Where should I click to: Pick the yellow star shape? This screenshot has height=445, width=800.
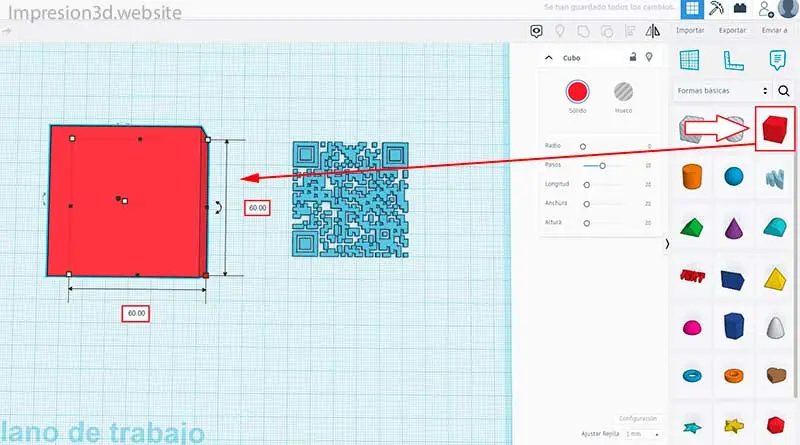(x=734, y=425)
